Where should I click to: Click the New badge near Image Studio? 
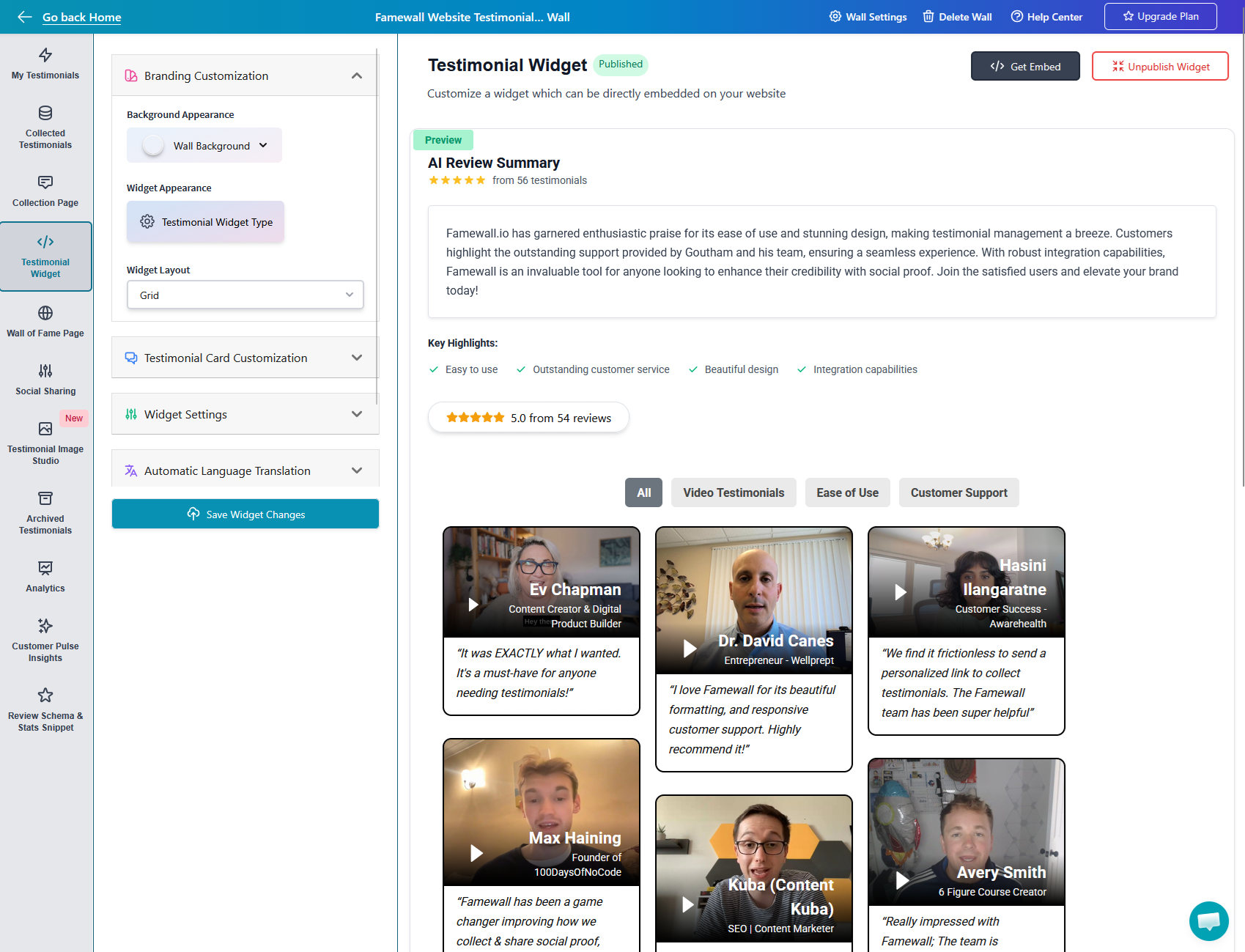[74, 418]
